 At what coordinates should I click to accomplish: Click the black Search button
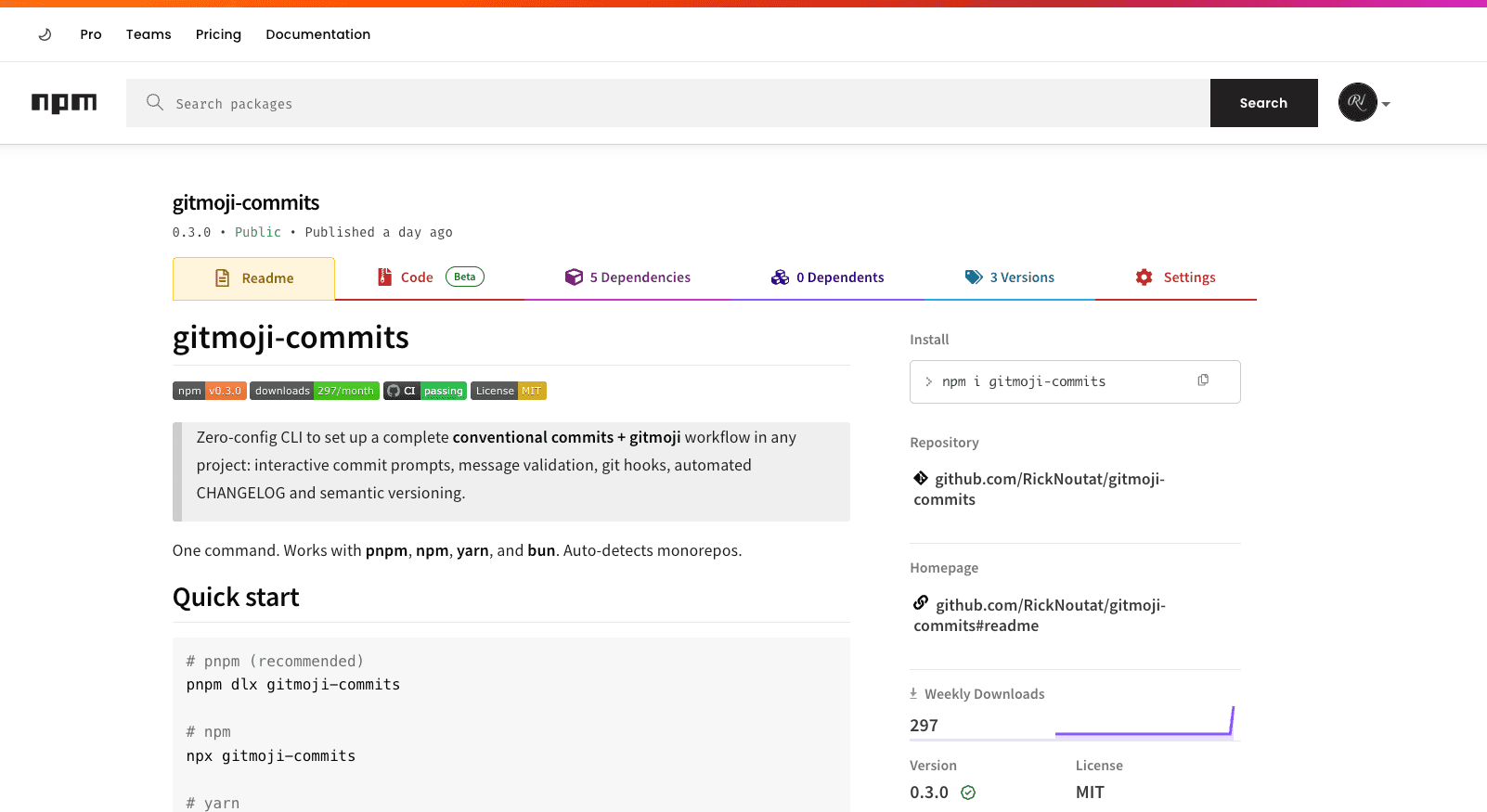1264,103
